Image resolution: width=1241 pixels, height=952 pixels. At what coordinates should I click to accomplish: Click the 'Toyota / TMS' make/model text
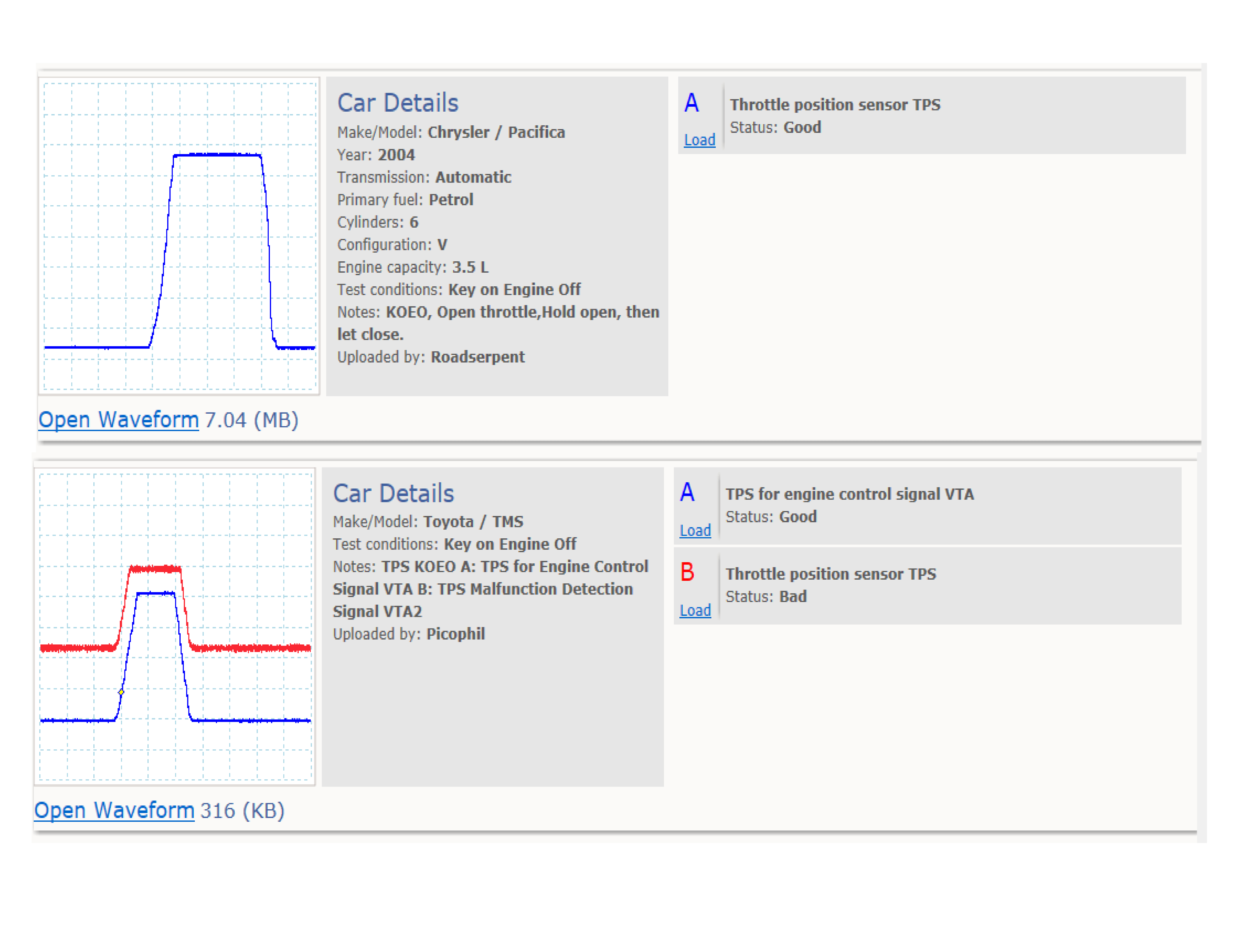pos(473,522)
